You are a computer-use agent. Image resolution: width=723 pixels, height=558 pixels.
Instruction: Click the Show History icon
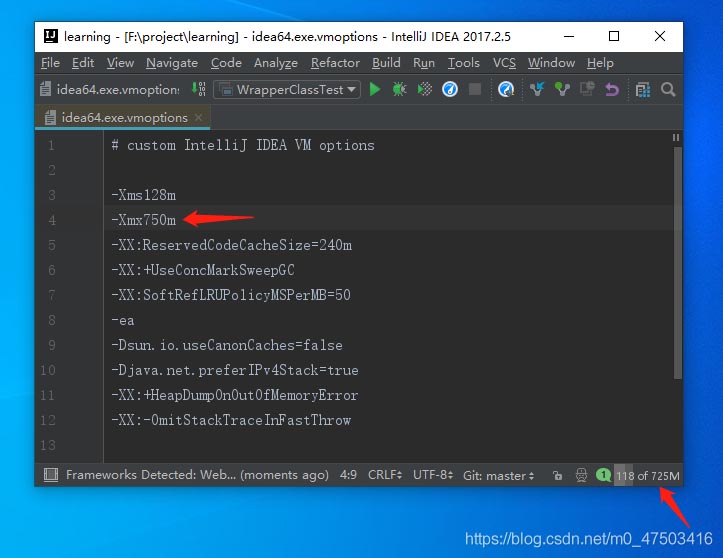(587, 89)
